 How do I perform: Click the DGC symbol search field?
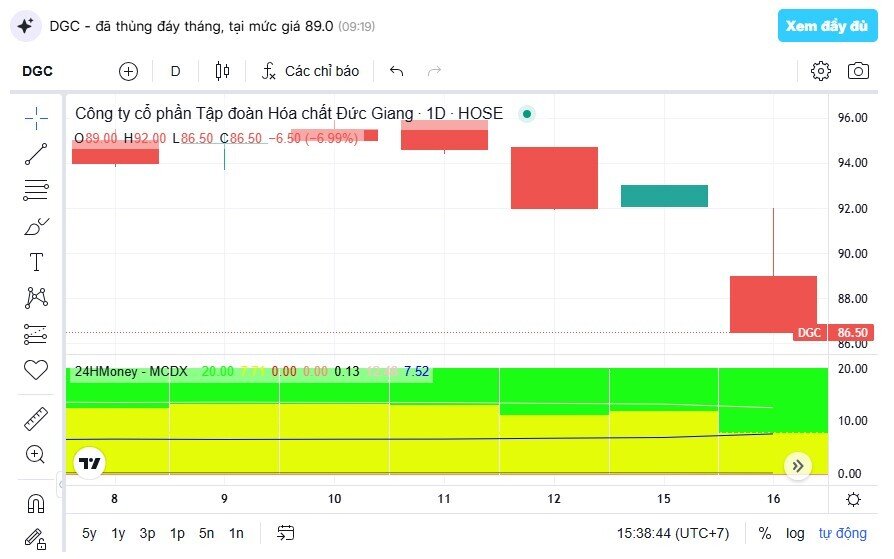tap(38, 71)
